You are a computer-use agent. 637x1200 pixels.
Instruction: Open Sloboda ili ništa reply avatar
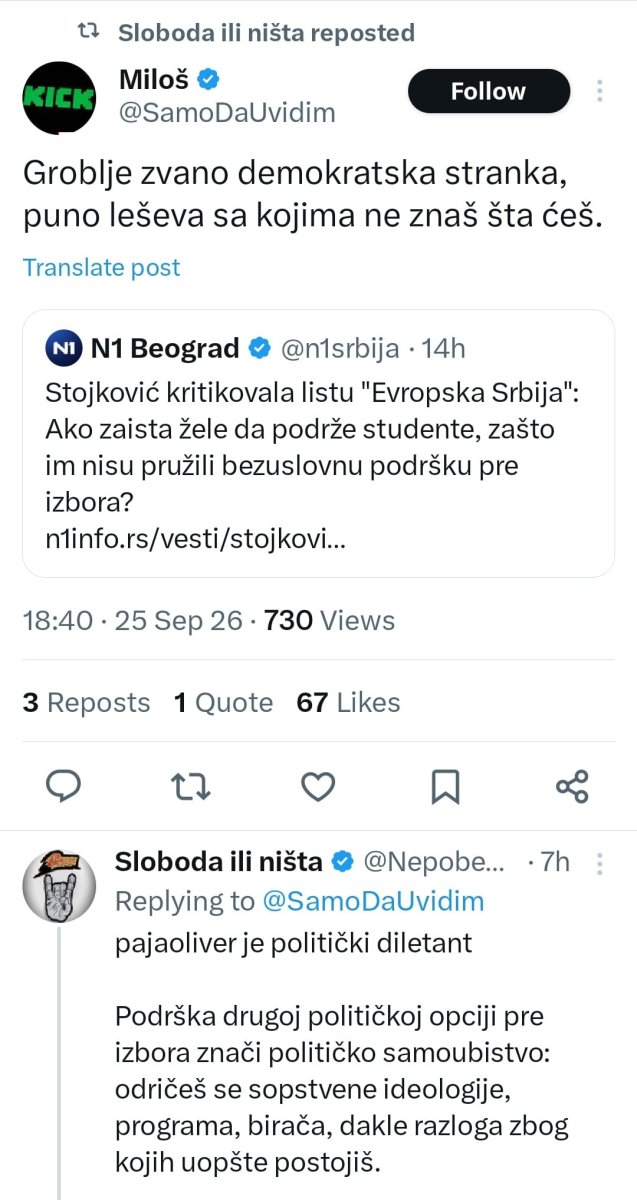pyautogui.click(x=59, y=885)
